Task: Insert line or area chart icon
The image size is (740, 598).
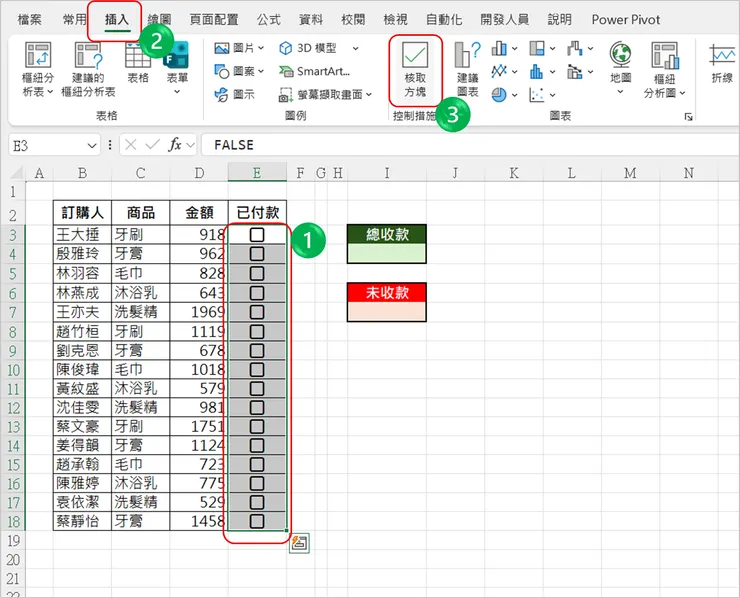Action: (498, 72)
